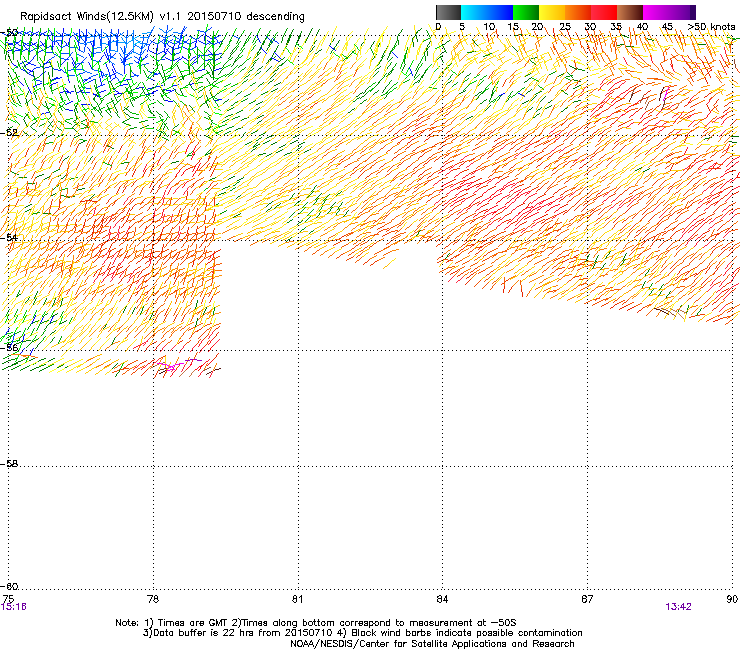Image resolution: width=740 pixels, height=650 pixels.
Task: Click the 84 longitude axis label
Action: coord(442,599)
